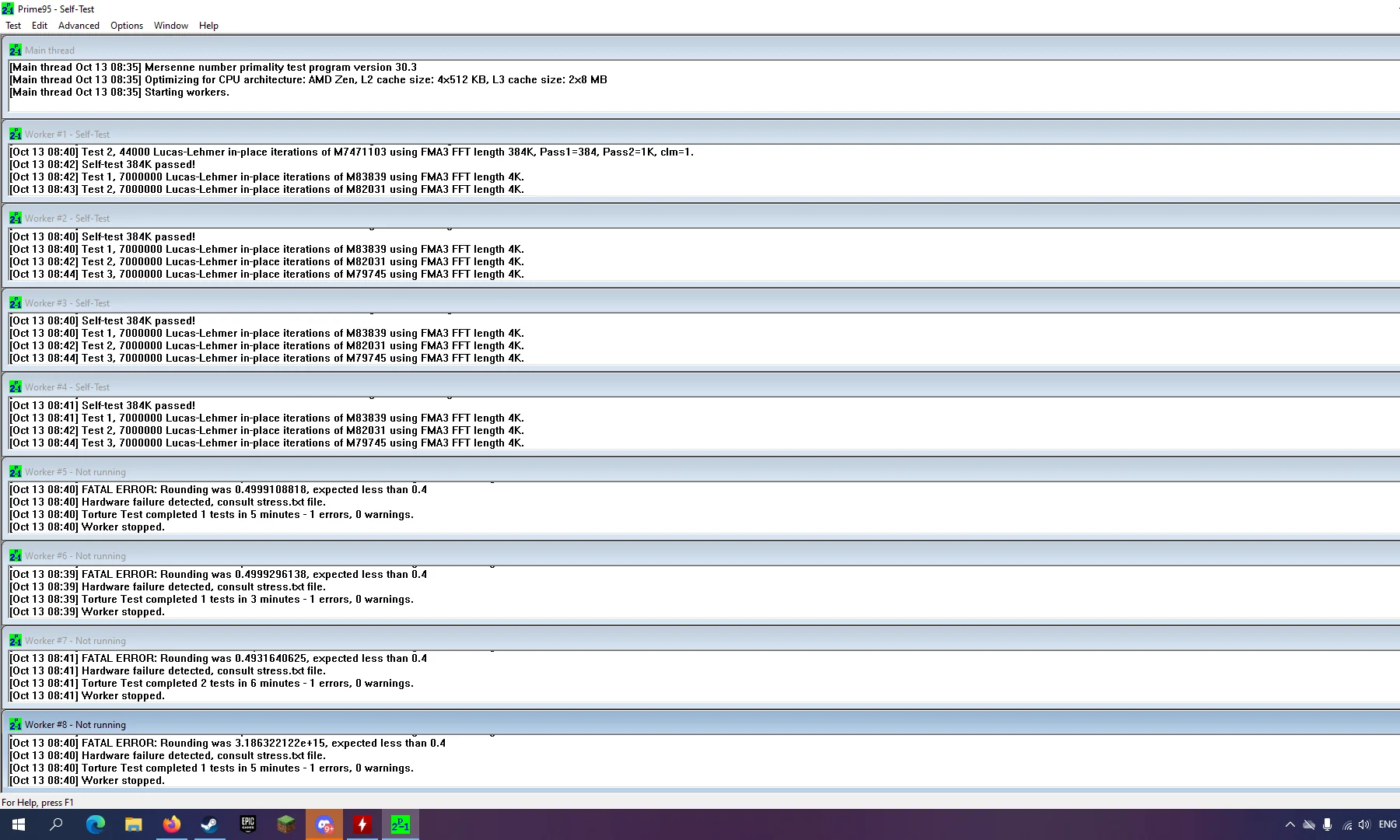This screenshot has width=1400, height=840.
Task: Click the "Starting workers." line in Main thread
Action: click(119, 92)
